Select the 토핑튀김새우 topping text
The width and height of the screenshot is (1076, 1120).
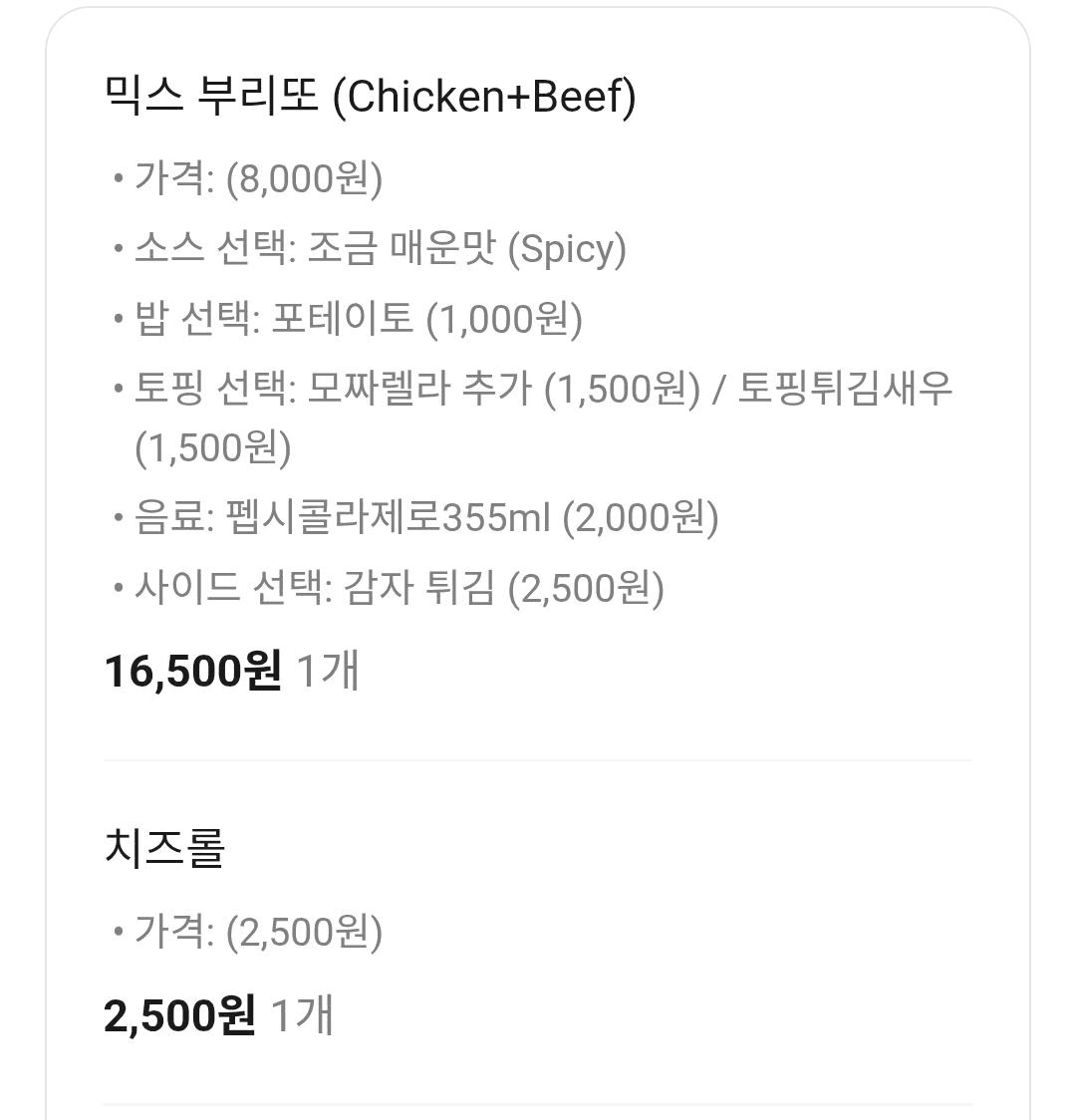click(x=845, y=389)
